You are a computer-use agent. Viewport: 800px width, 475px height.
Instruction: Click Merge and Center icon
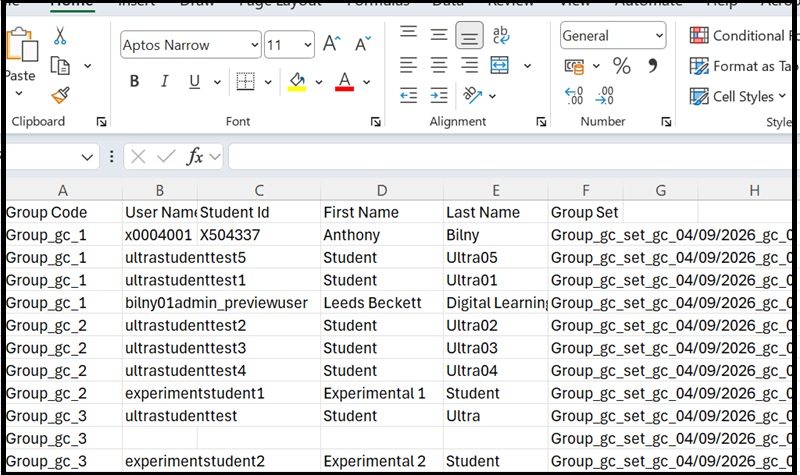tap(499, 65)
